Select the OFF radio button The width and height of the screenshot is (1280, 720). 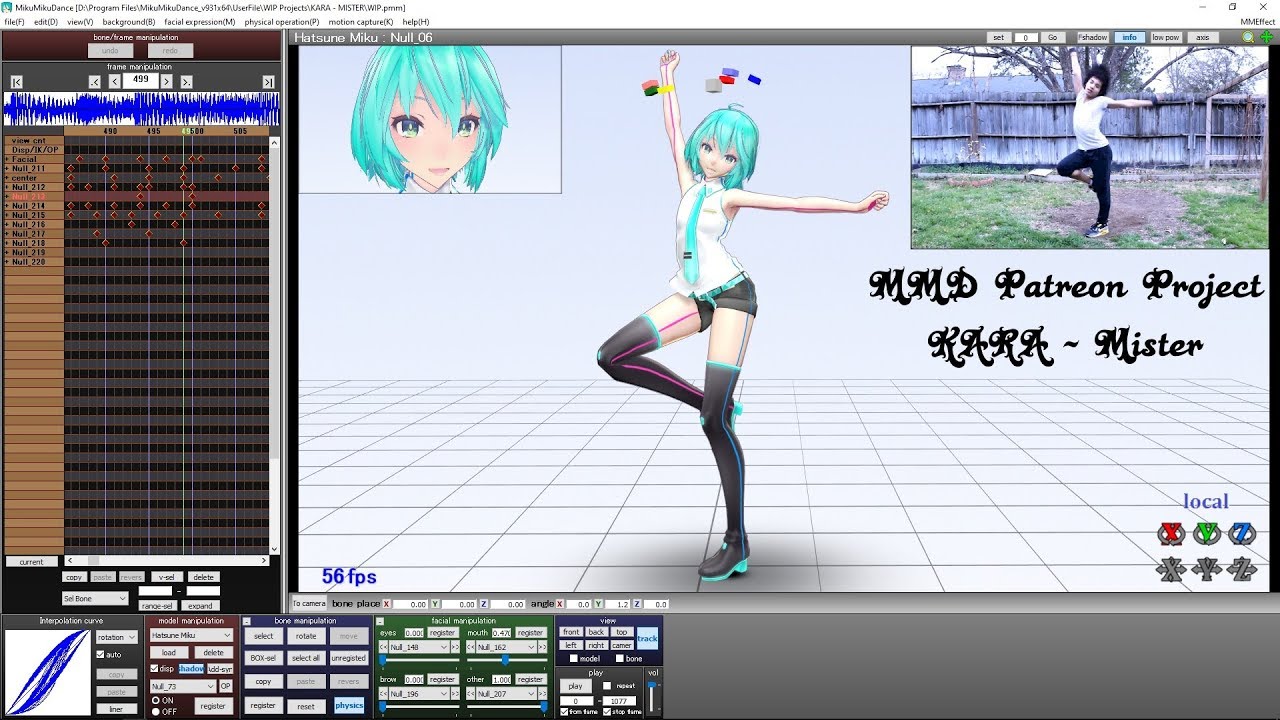[155, 711]
